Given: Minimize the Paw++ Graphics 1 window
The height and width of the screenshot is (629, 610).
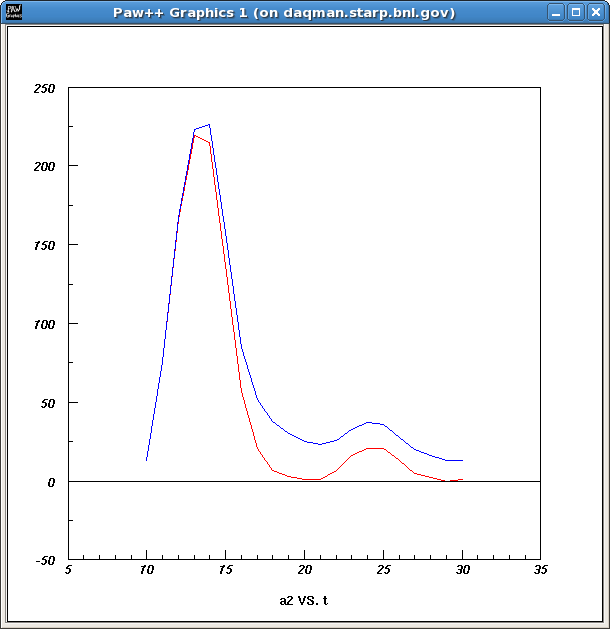Looking at the screenshot, I should click(x=556, y=12).
